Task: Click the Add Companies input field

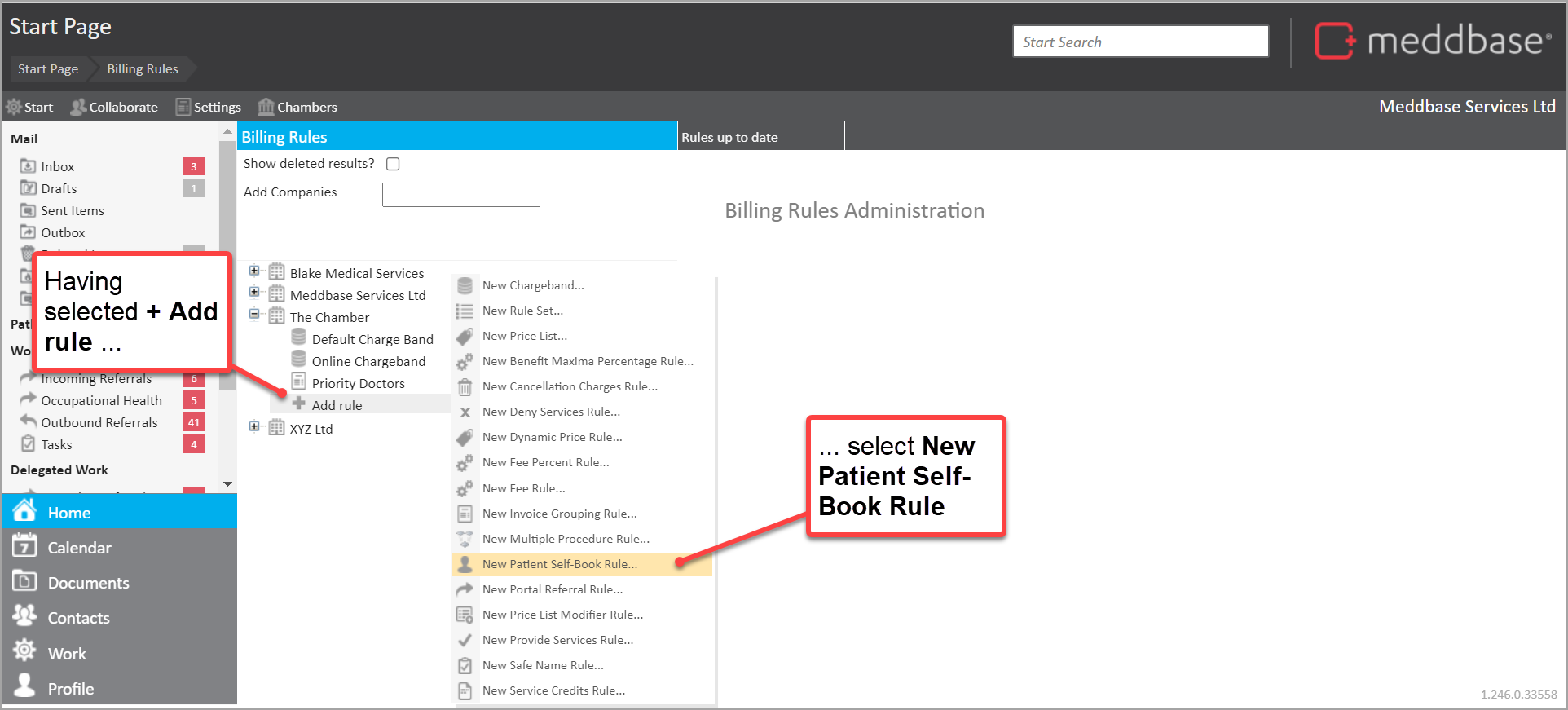Action: [460, 195]
